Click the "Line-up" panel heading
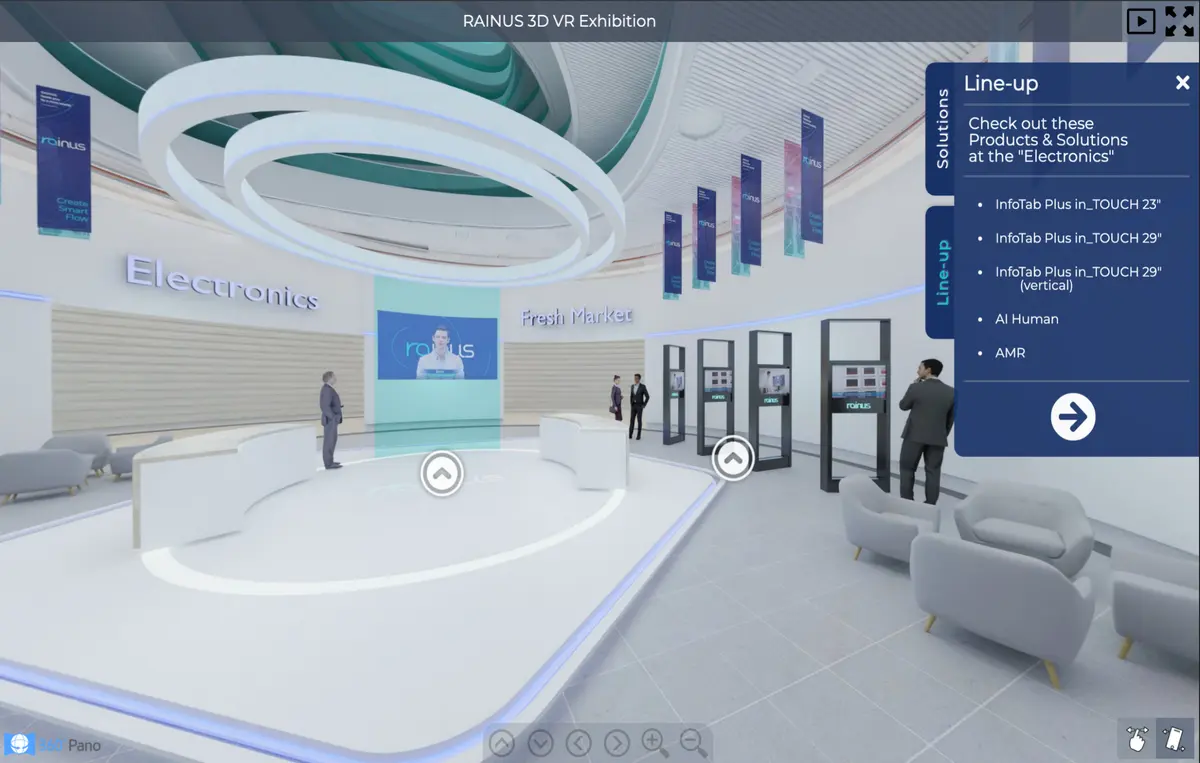The width and height of the screenshot is (1200, 763). pyautogui.click(x=1001, y=84)
